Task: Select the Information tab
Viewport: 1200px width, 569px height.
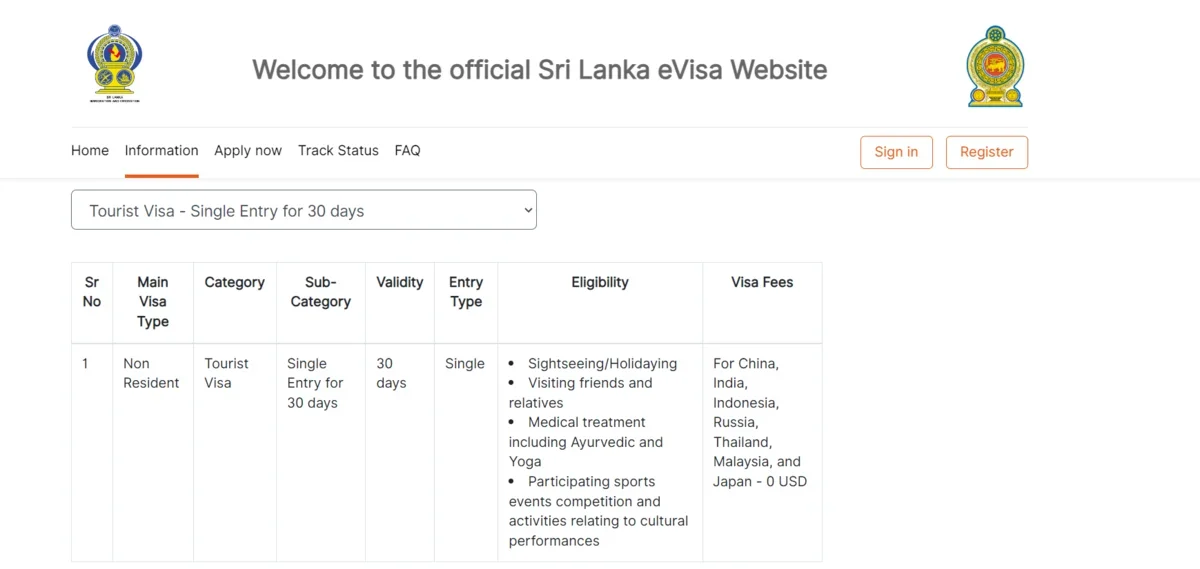Action: 161,151
